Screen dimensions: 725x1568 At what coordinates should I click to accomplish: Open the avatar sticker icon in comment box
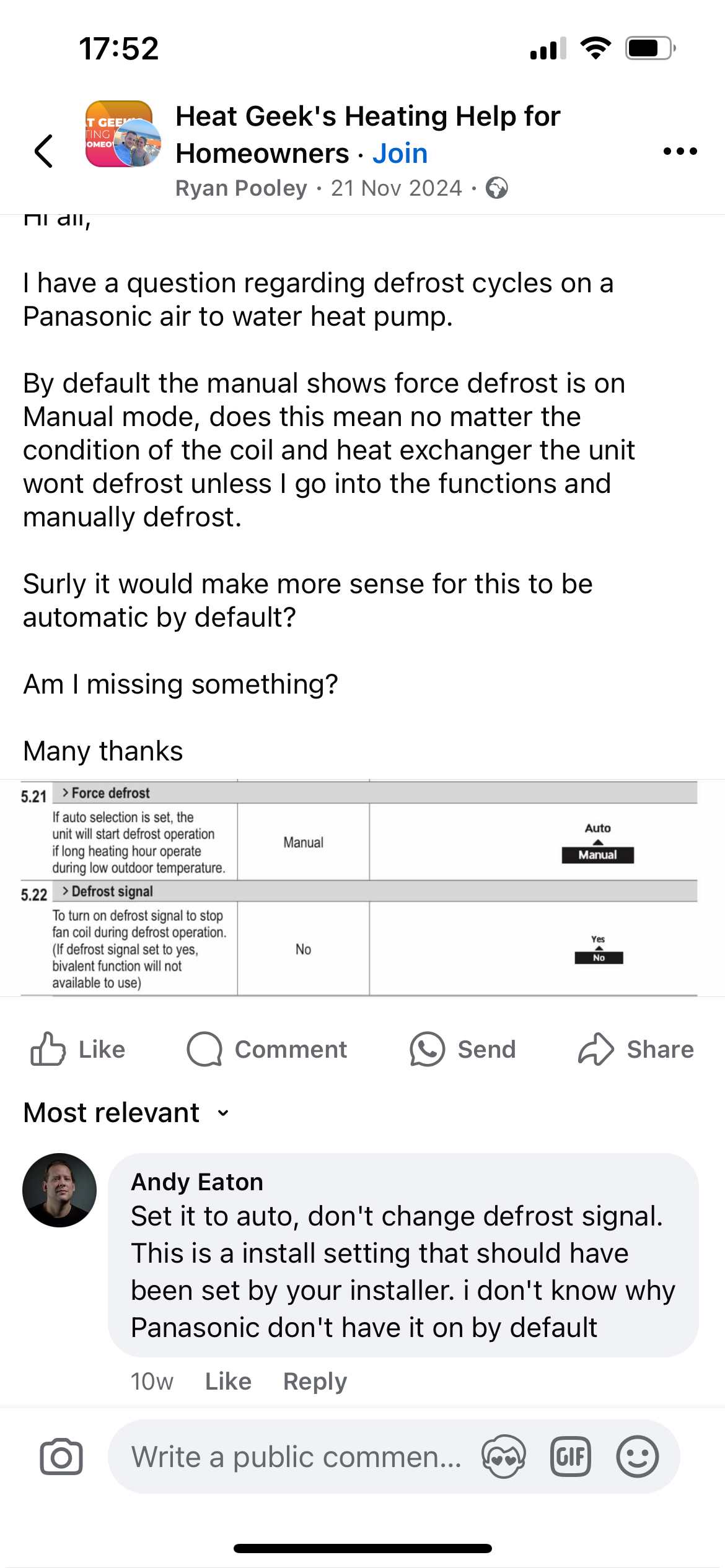pos(504,1457)
